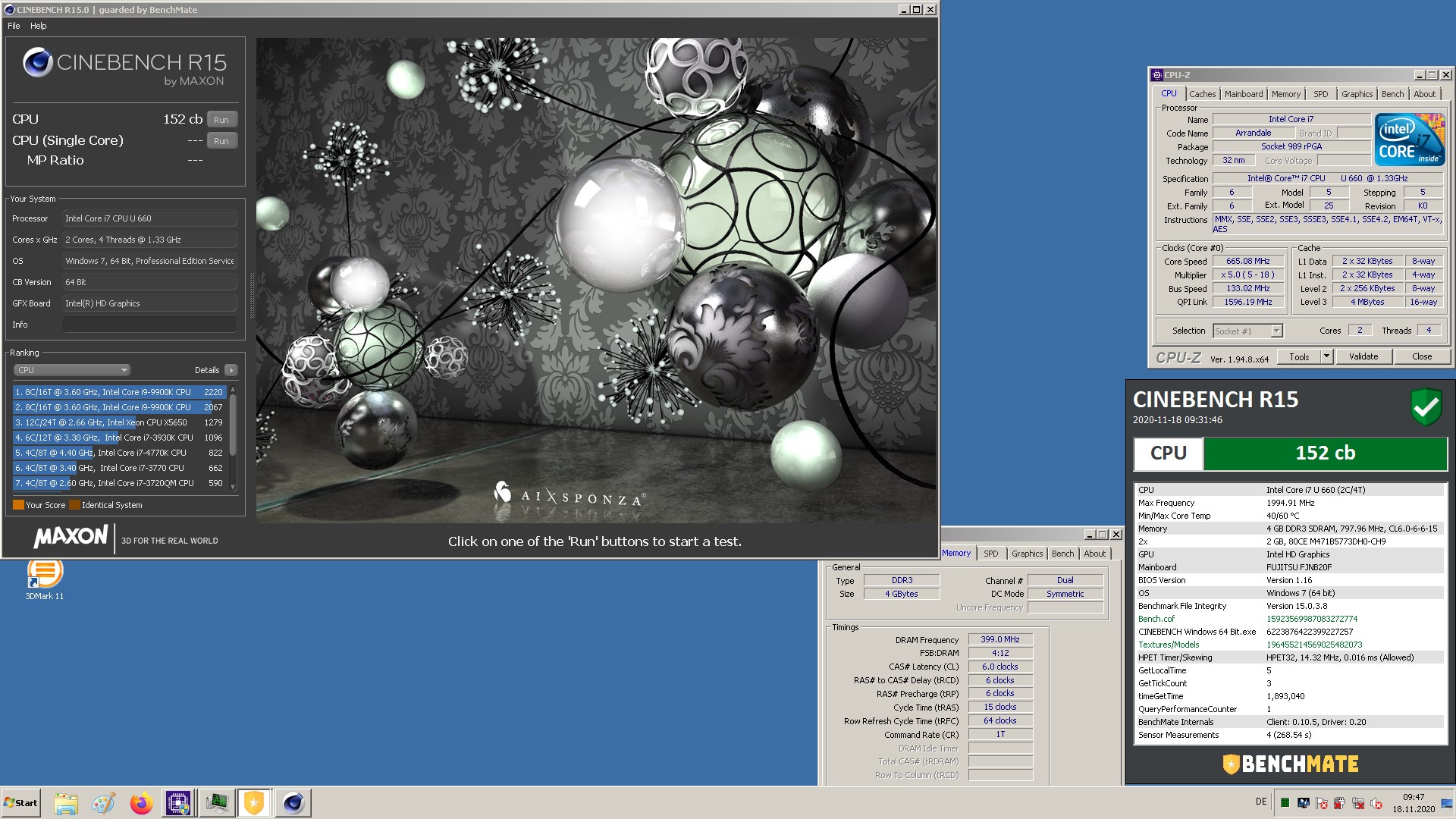Click the ranking list scrollbar thumb
1456x819 pixels.
coord(233,425)
